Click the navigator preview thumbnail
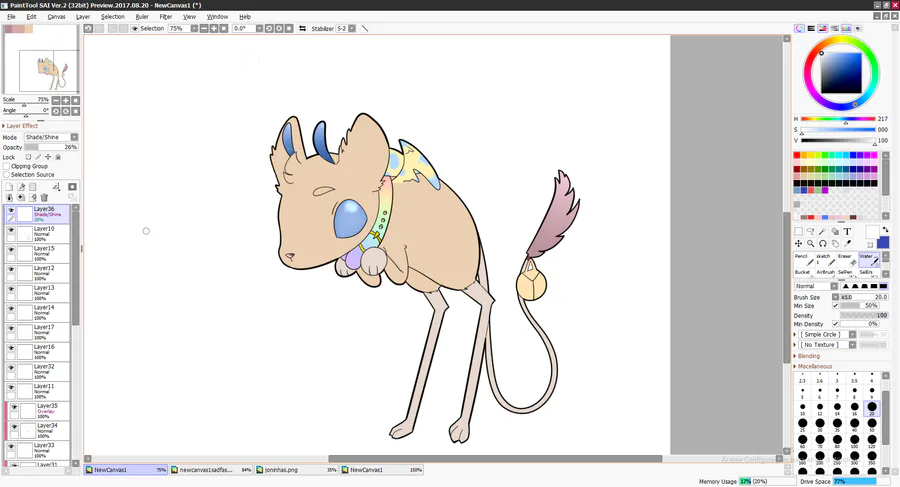Viewport: 900px width, 487px height. coord(41,59)
